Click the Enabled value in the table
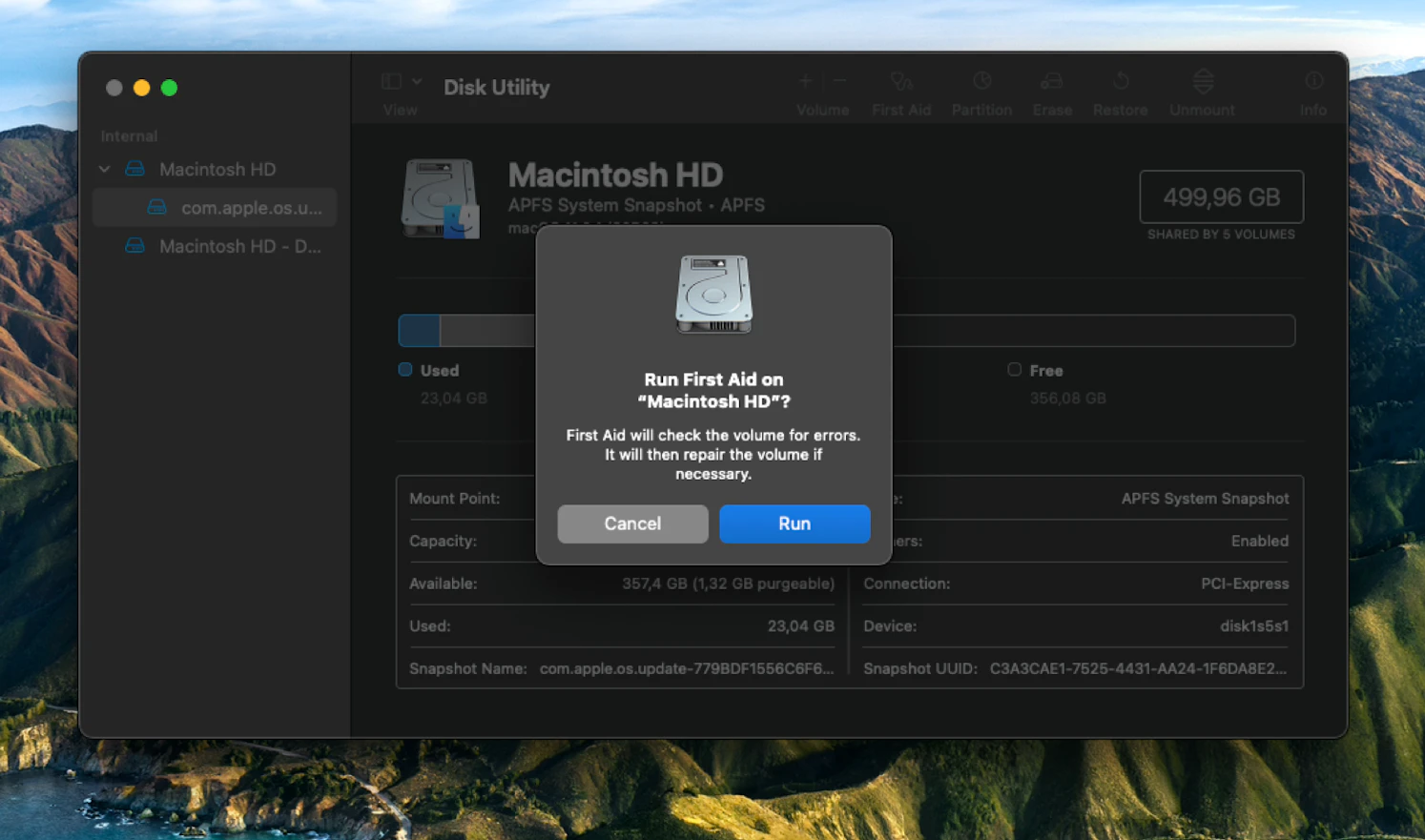Screen dimensions: 1425x840 [x=1259, y=541]
